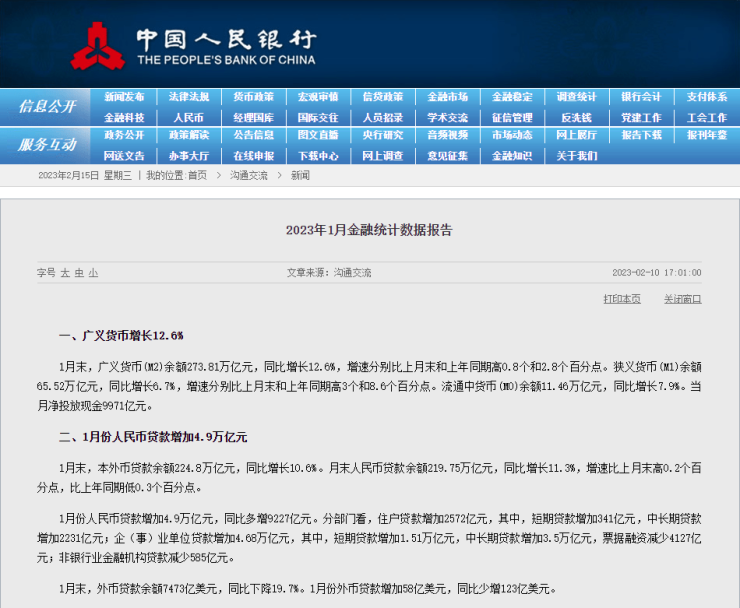Click the 打印本页 print link
The width and height of the screenshot is (740, 608).
tap(622, 299)
